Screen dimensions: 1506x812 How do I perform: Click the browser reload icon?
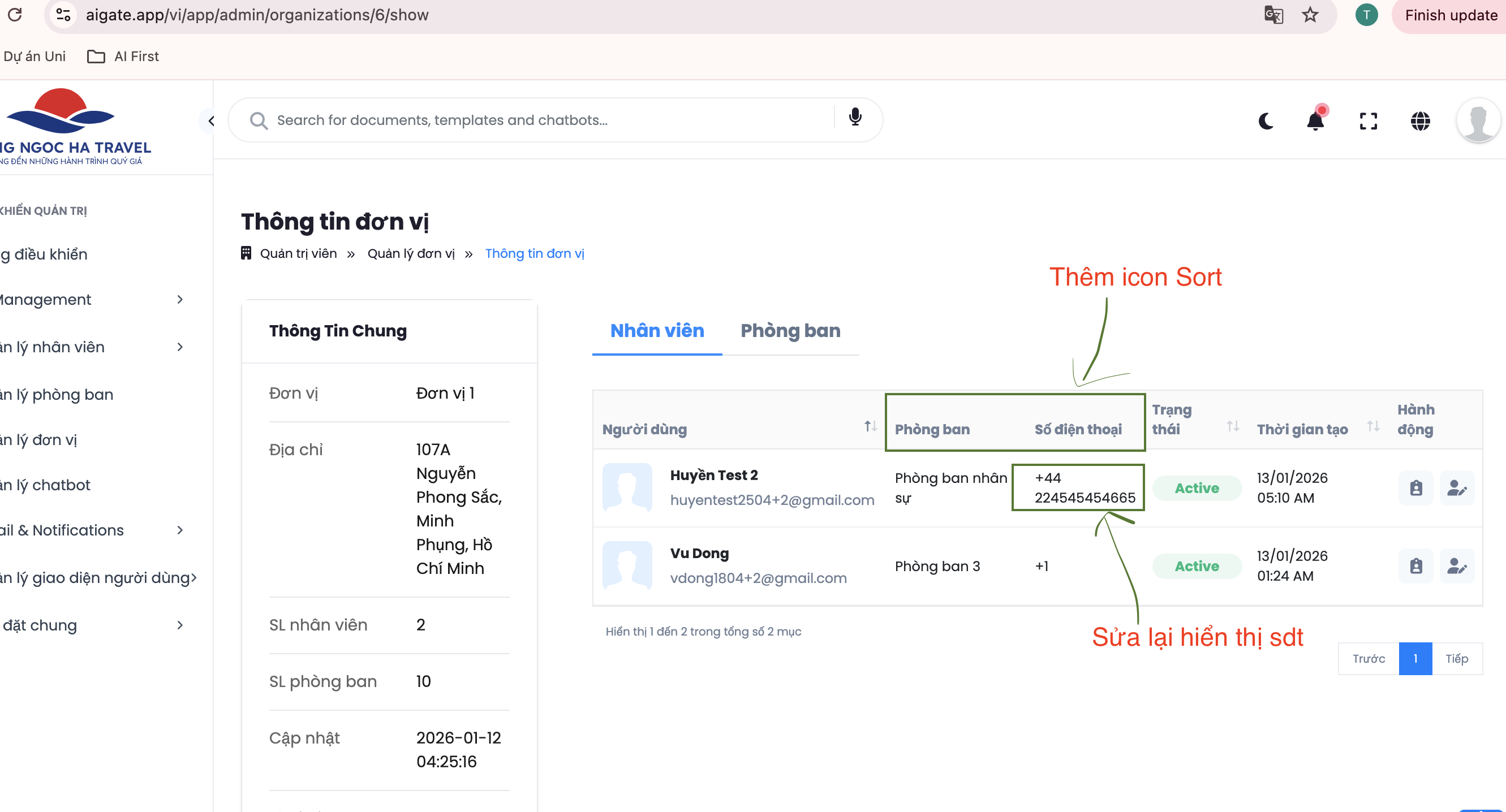tap(15, 15)
